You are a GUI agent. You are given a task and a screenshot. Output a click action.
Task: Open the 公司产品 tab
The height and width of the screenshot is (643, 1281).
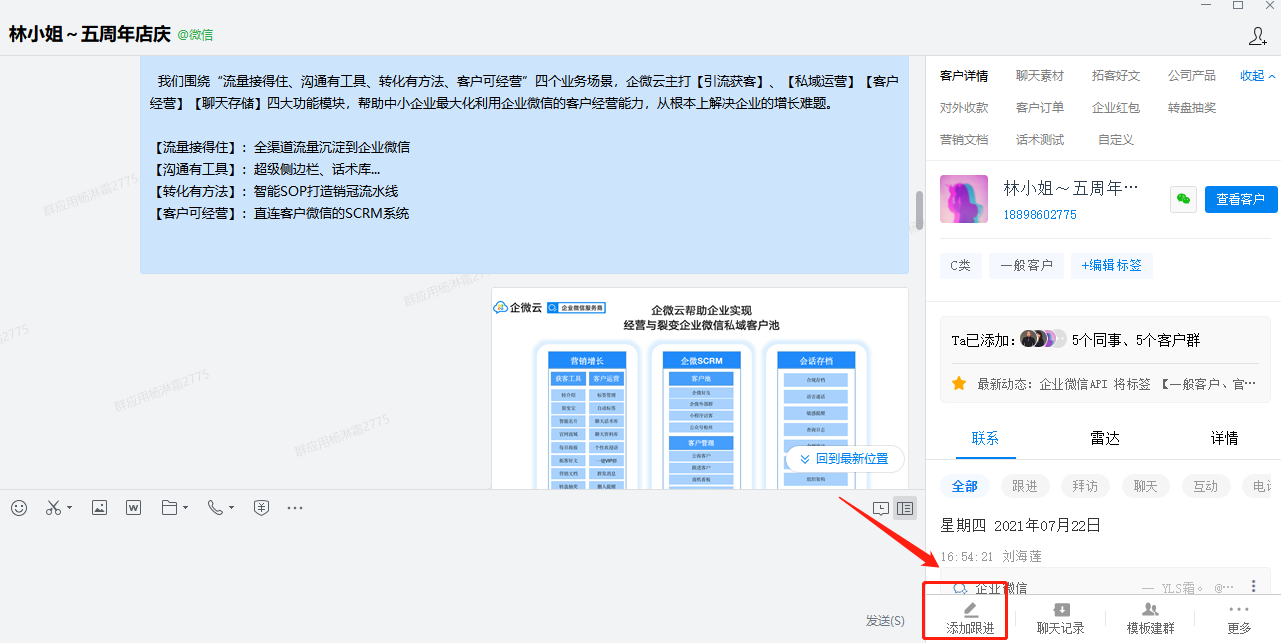1192,76
